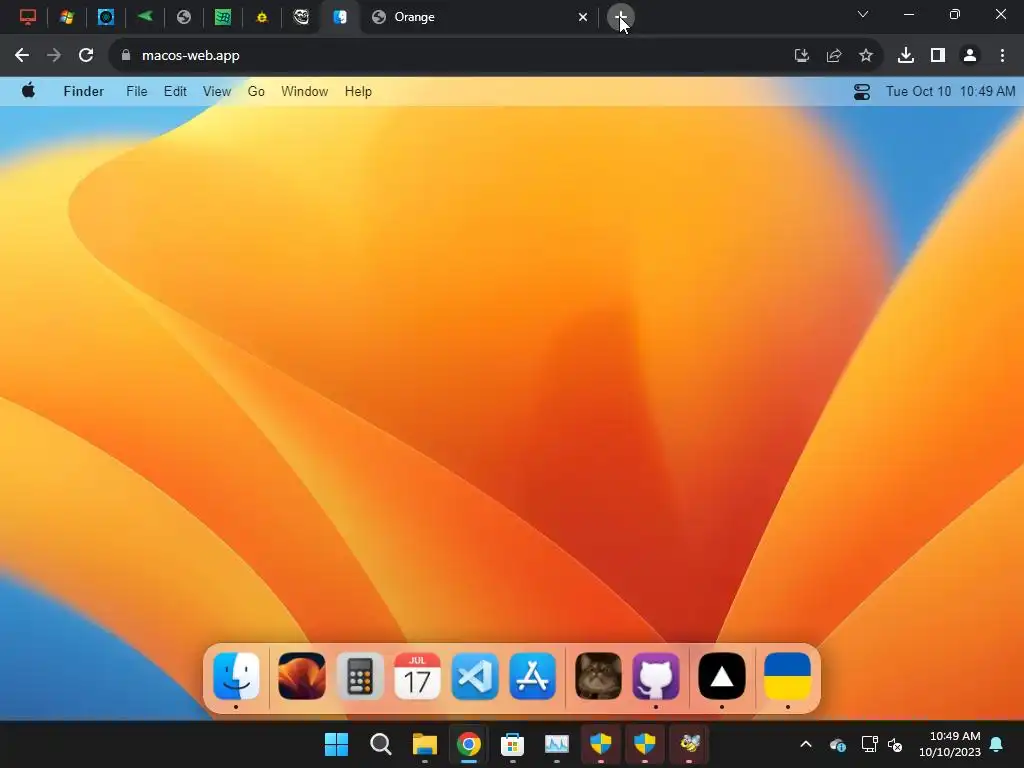Go back in browser history
1024x768 pixels.
(22, 56)
